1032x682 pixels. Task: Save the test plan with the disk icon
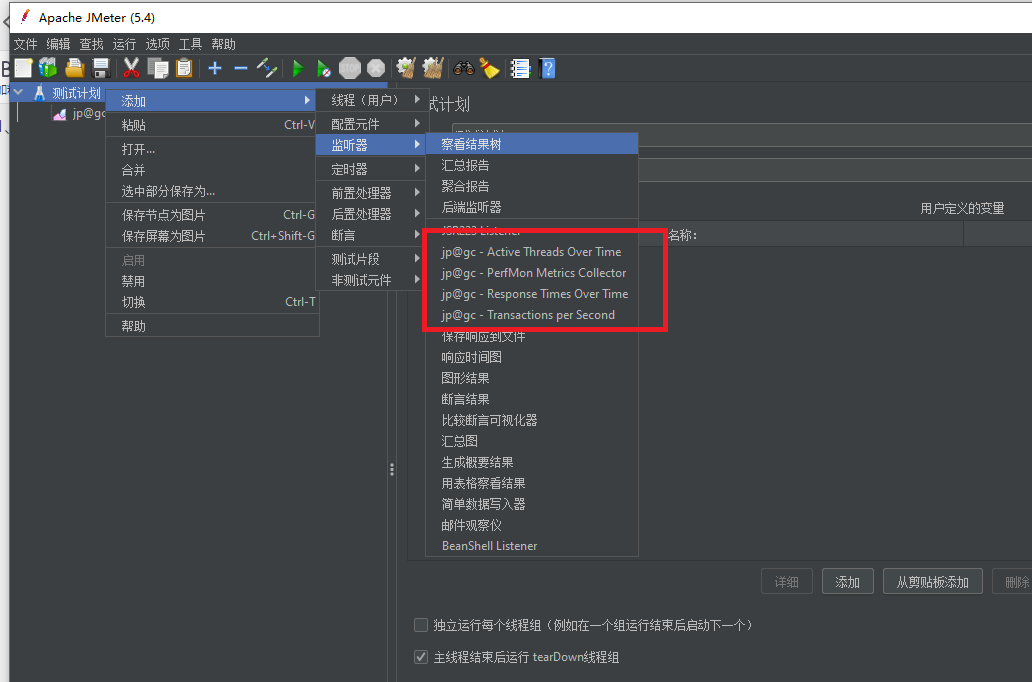[x=101, y=68]
